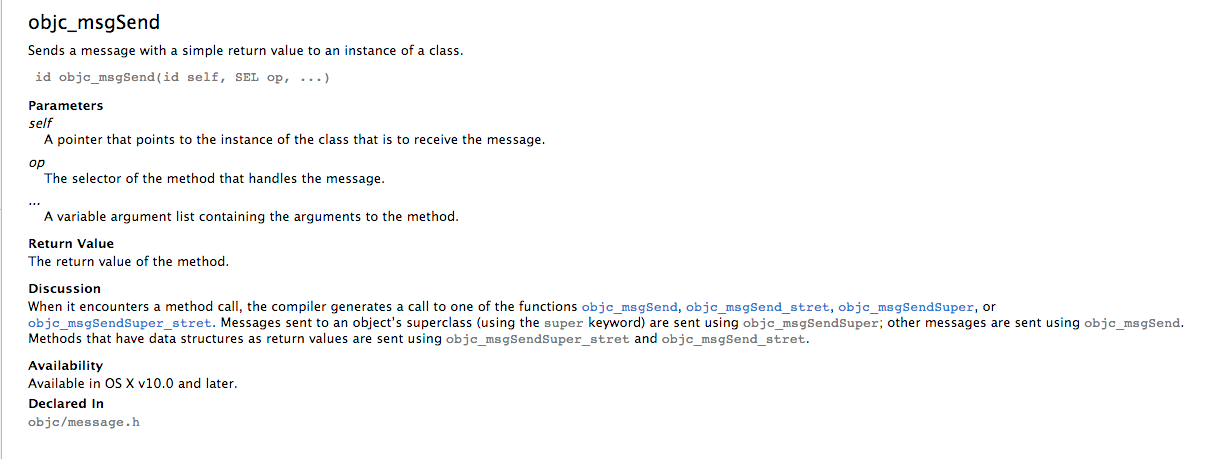Click the italic op parameter name
This screenshot has width=1212, height=459.
pyautogui.click(x=37, y=162)
